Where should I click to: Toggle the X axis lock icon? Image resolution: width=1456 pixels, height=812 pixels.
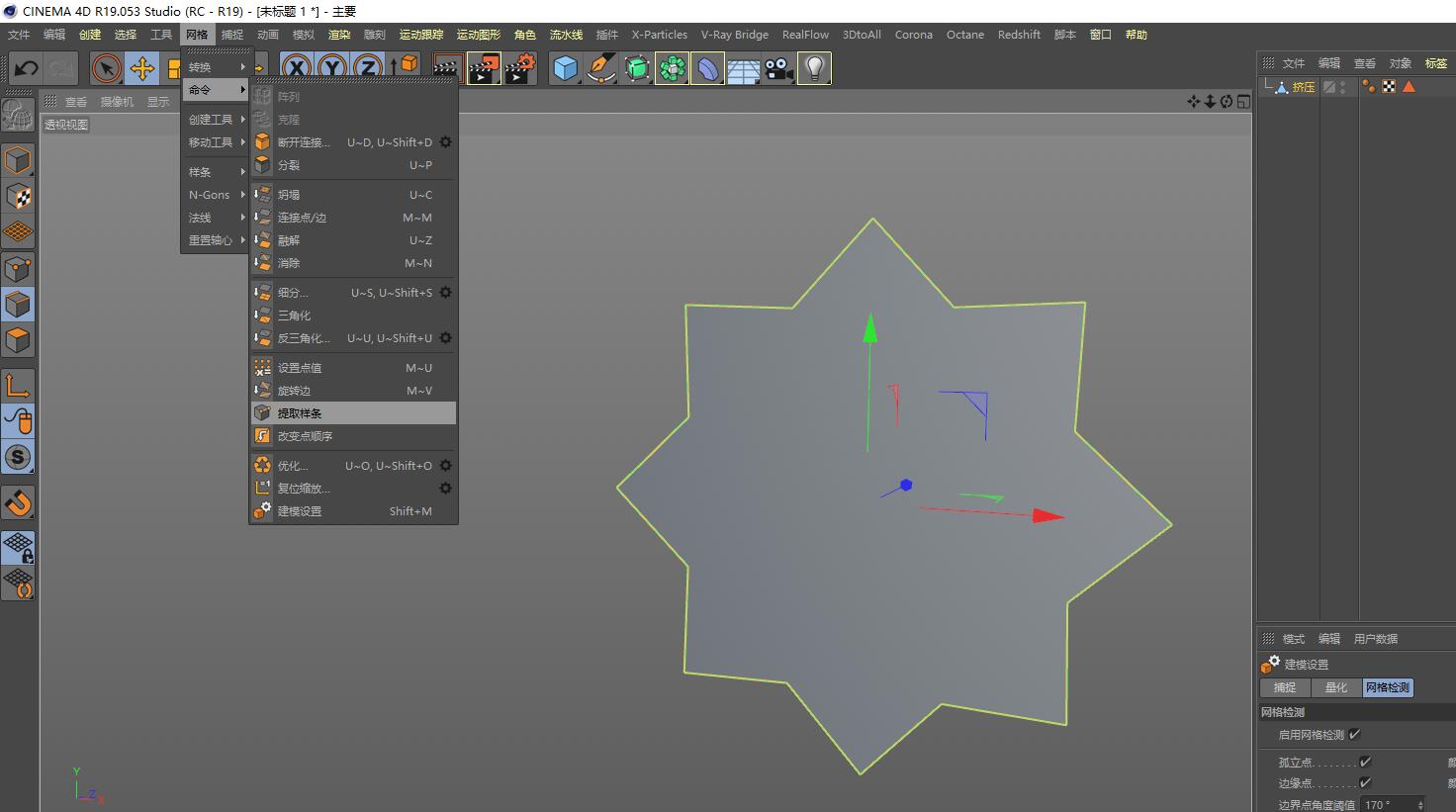tap(297, 68)
